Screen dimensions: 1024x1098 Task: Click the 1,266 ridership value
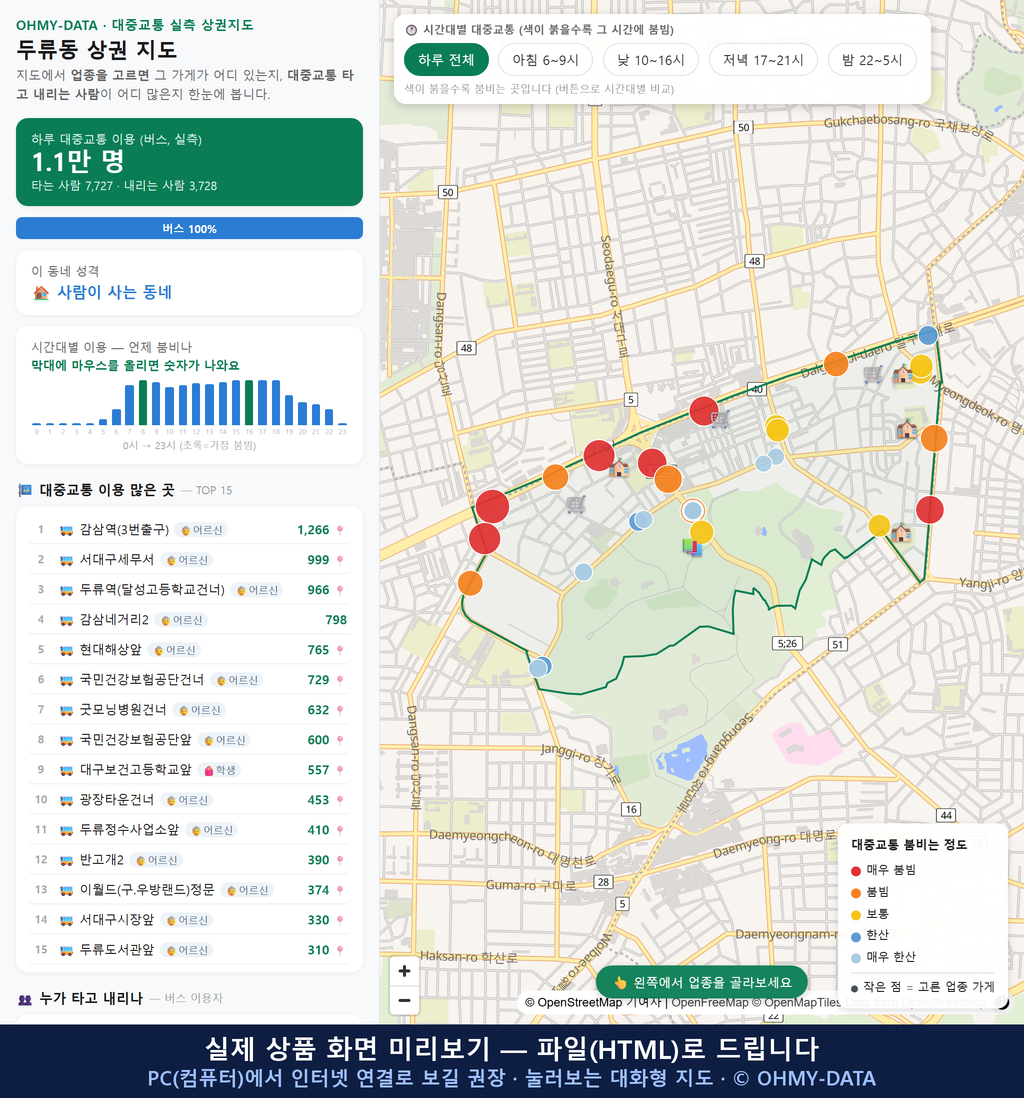coord(313,530)
